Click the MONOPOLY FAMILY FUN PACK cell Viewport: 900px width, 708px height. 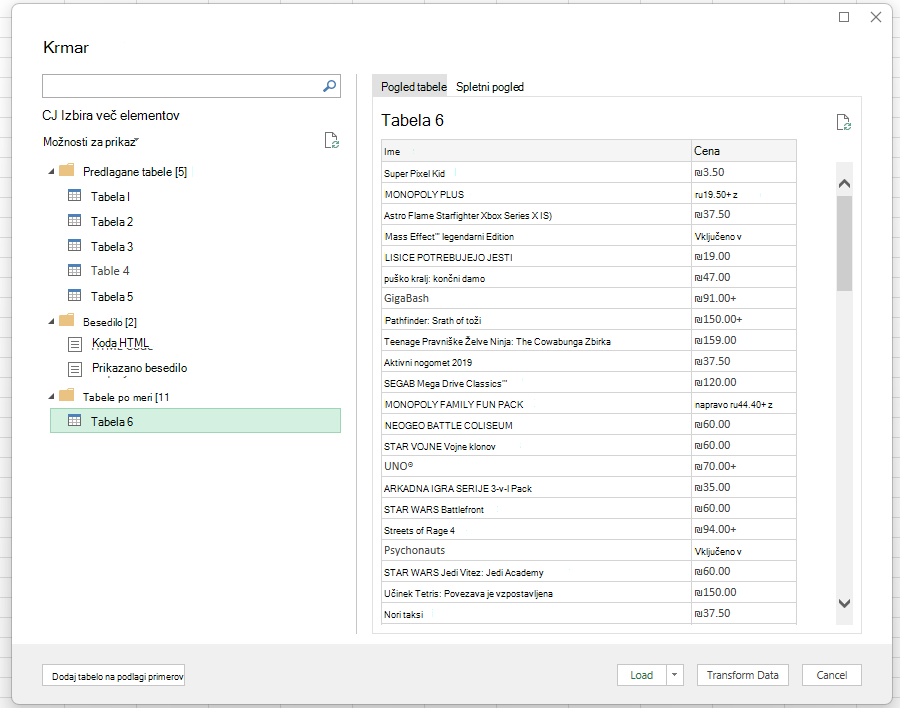pos(536,404)
